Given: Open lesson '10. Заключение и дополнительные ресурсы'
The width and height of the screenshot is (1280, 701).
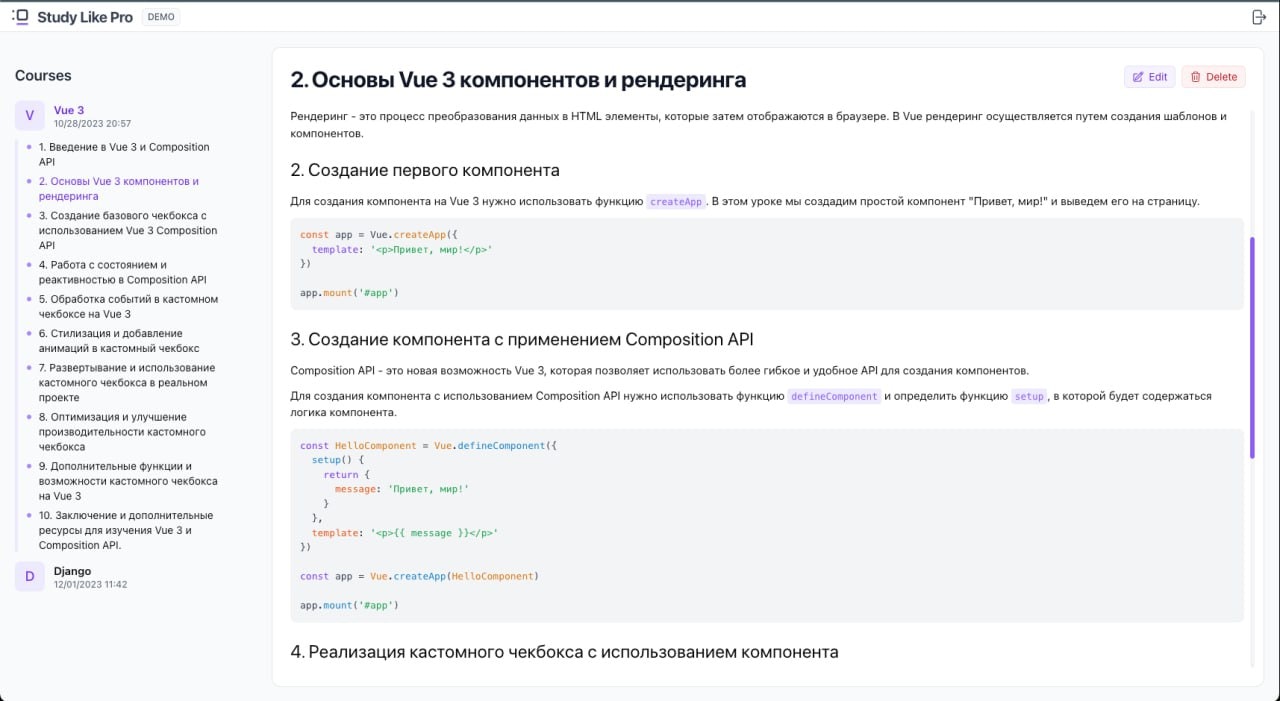Looking at the screenshot, I should click(x=126, y=530).
